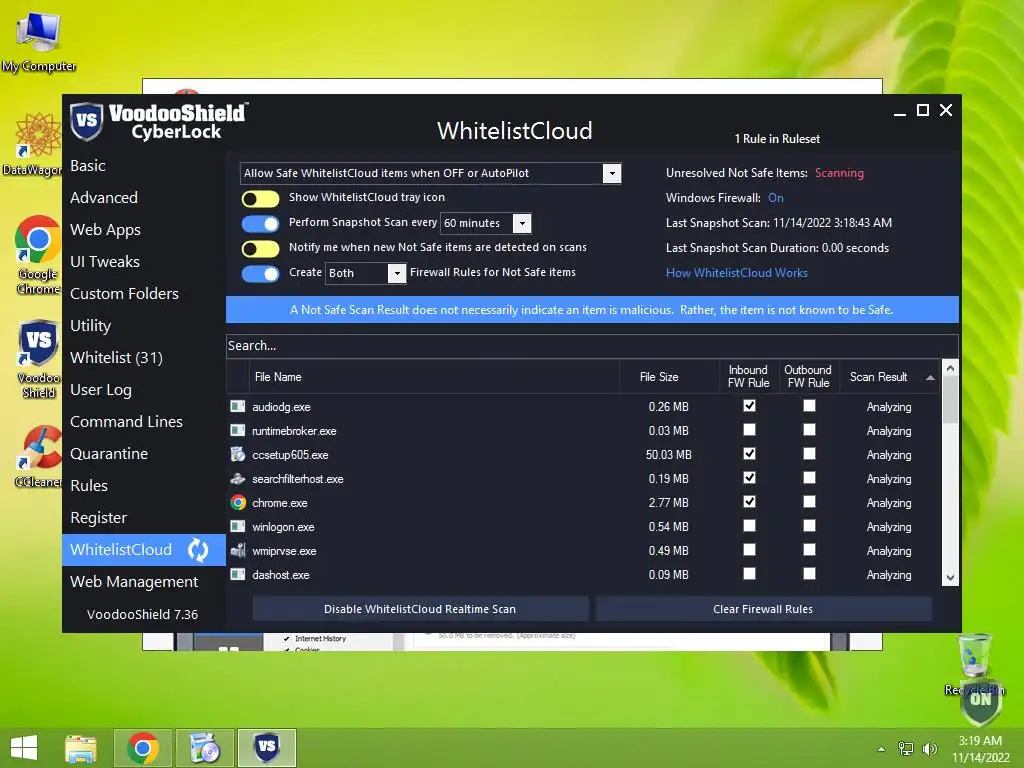Click the WhitelistCloud refresh arrows icon
Screen dimensions: 1024x768
pos(198,550)
